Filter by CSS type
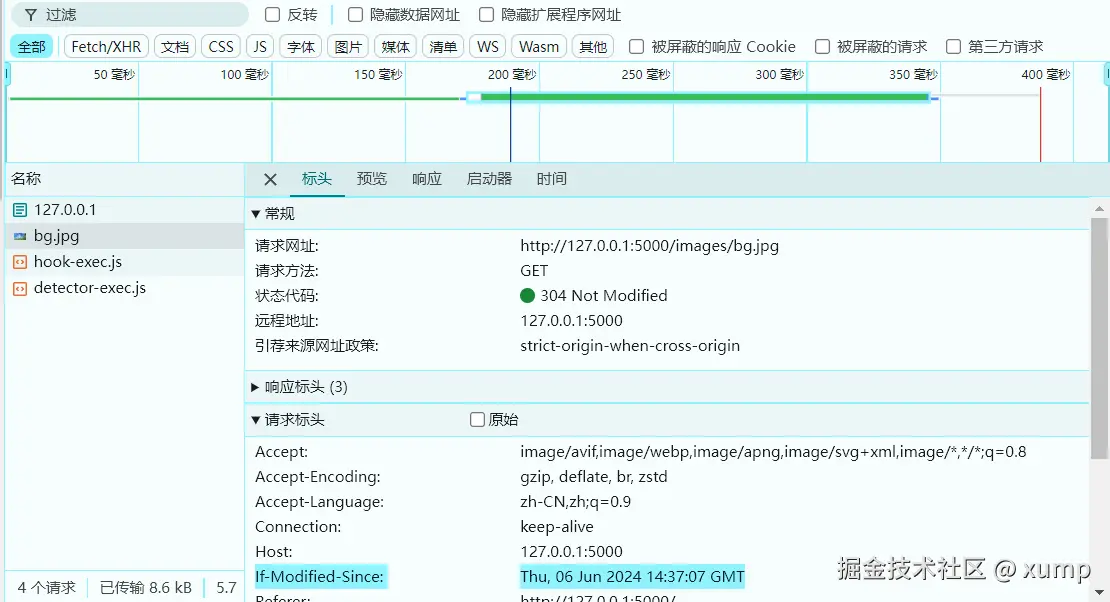 (221, 47)
